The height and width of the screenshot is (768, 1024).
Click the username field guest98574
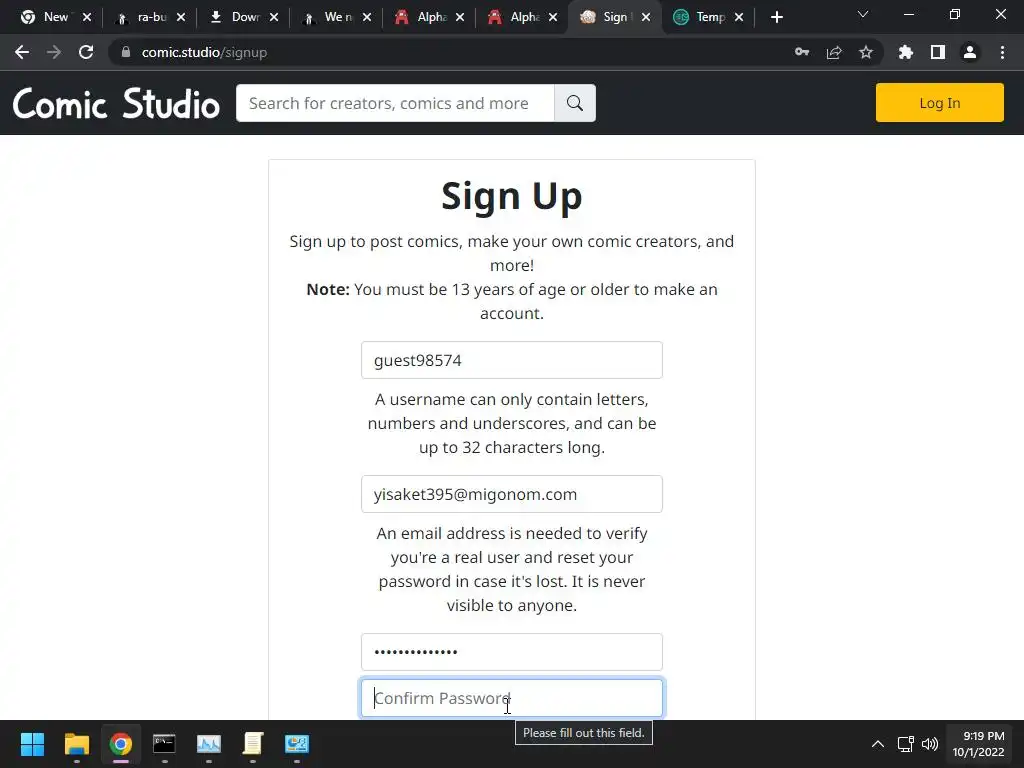[511, 360]
